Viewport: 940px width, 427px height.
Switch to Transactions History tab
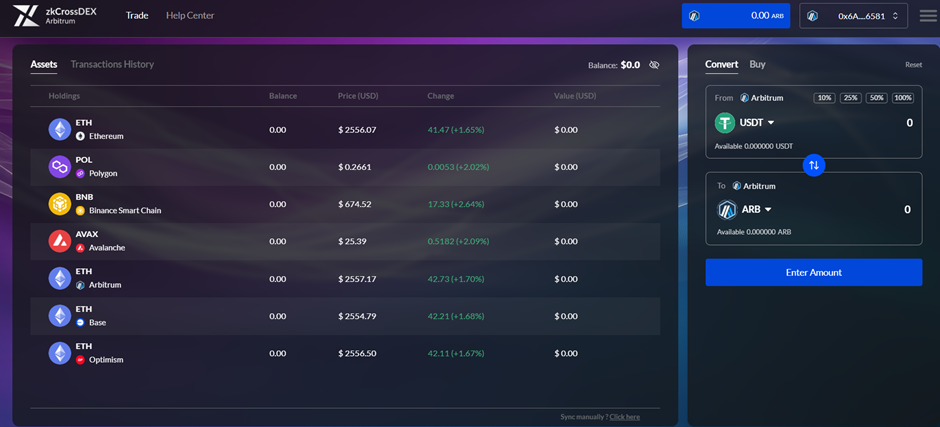(112, 64)
